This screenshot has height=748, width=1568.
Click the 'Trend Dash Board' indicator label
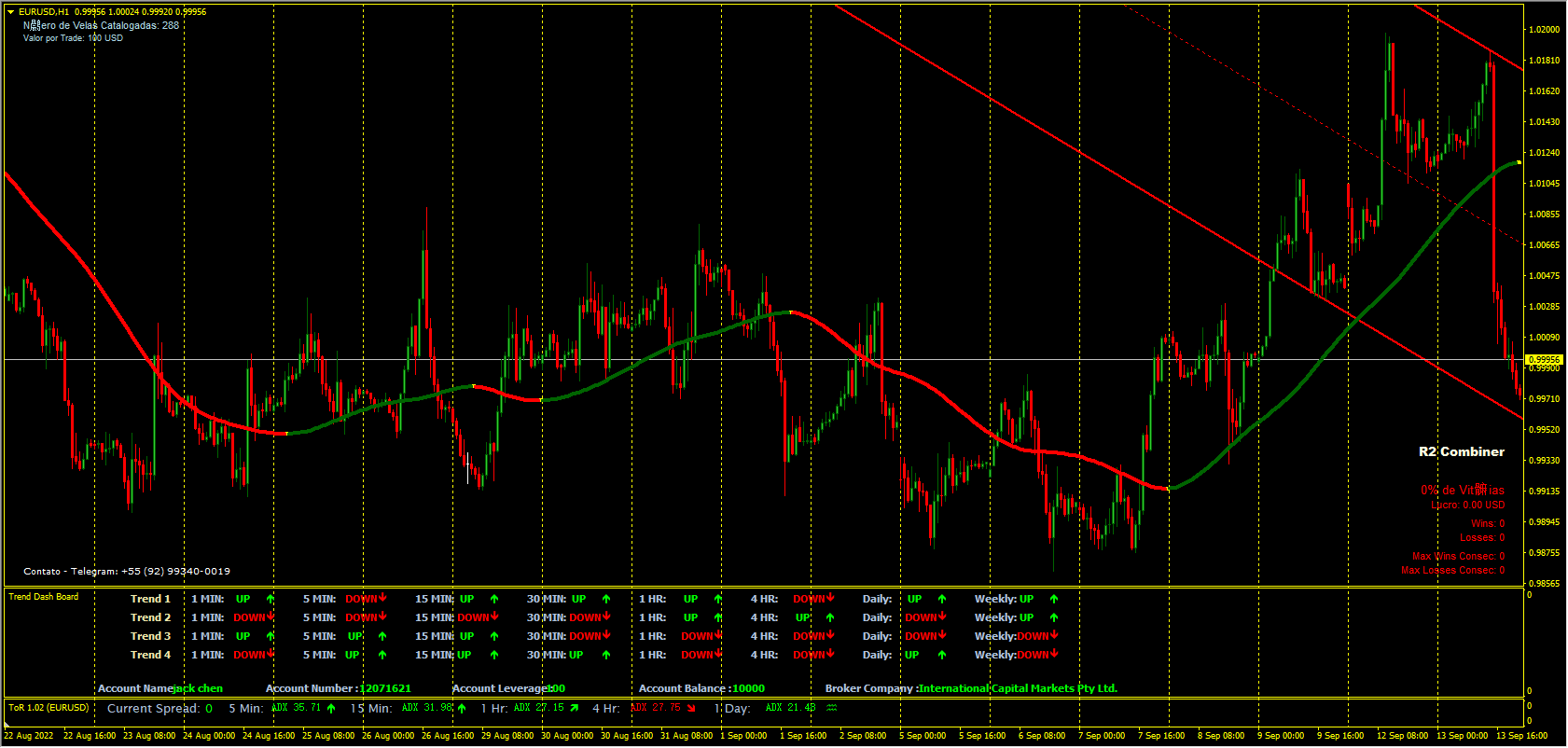(x=44, y=597)
